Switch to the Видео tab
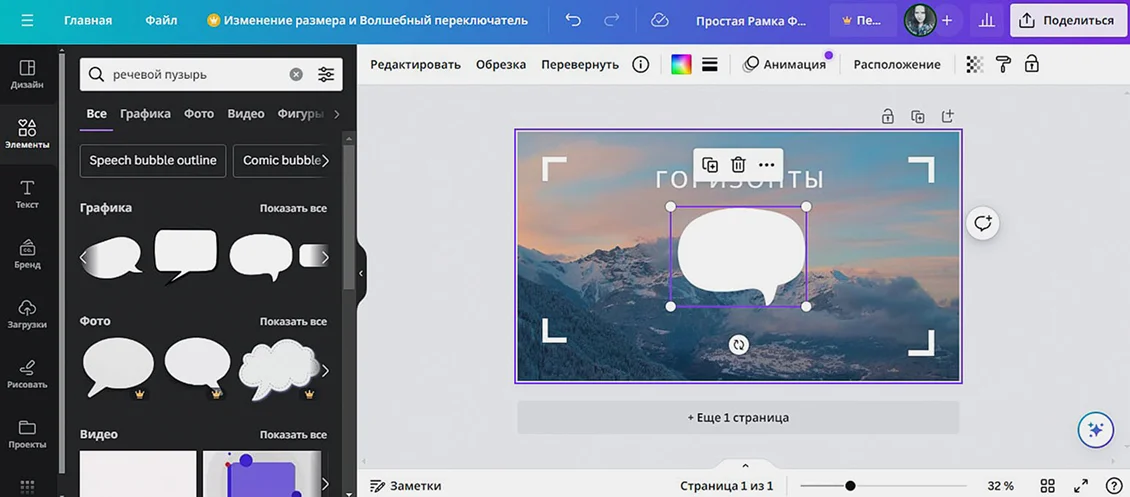Screen dimensions: 1130x497 246,114
